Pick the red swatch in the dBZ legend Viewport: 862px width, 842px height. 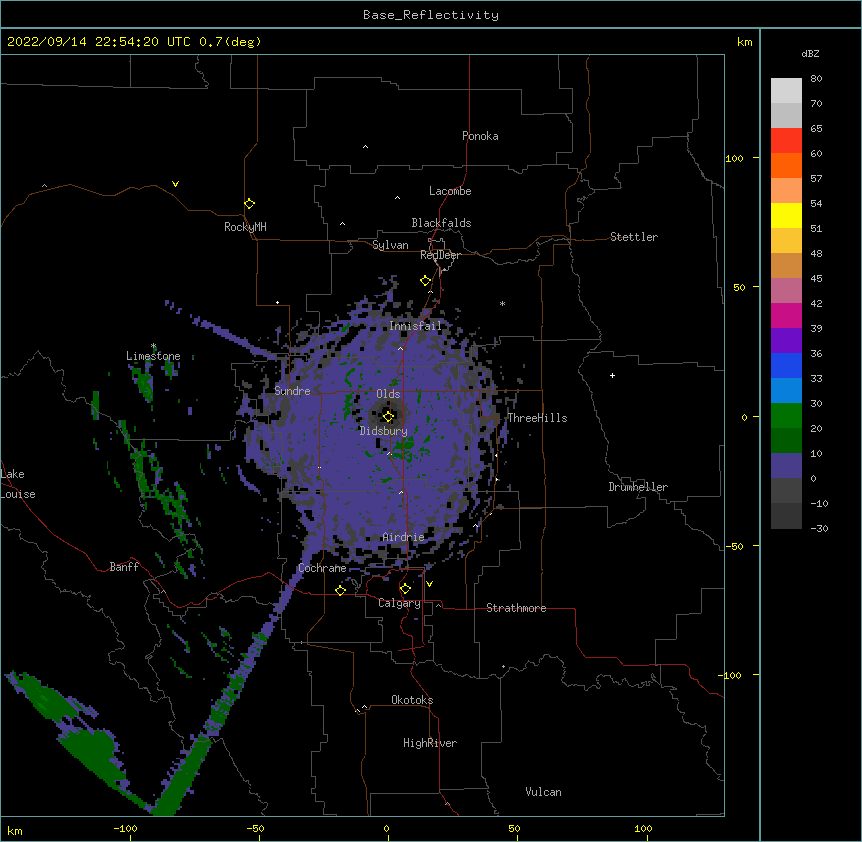tap(786, 140)
